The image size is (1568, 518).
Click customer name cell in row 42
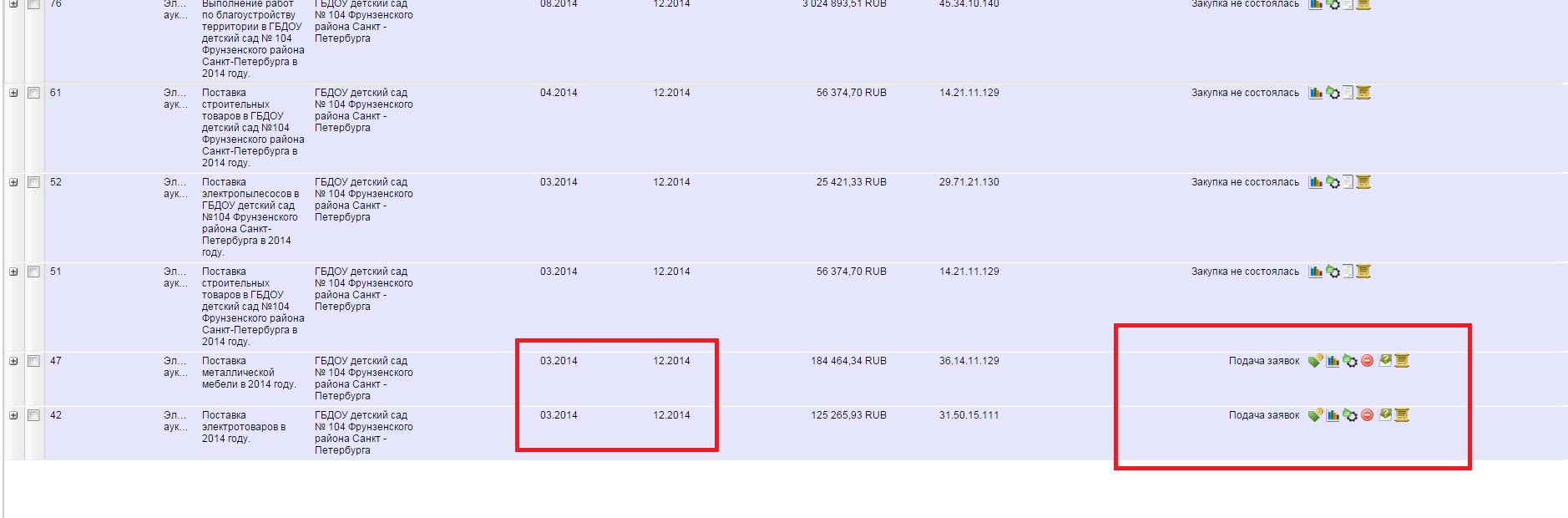(363, 433)
